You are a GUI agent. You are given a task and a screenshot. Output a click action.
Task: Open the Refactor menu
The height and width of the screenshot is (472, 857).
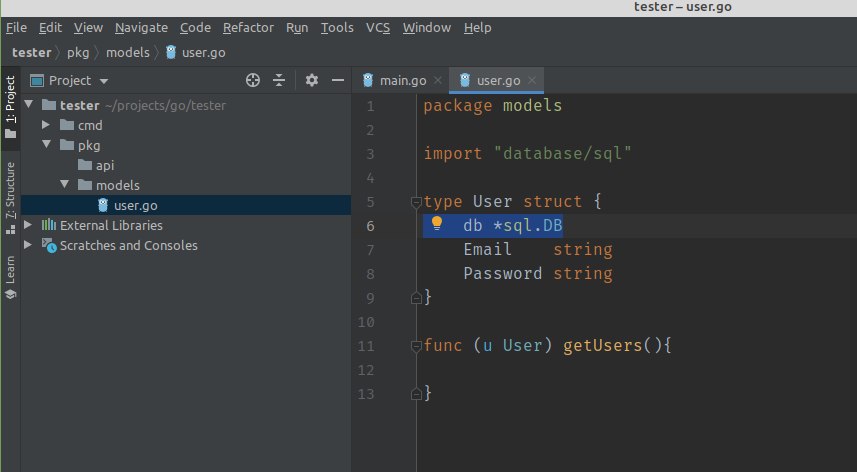pos(248,27)
